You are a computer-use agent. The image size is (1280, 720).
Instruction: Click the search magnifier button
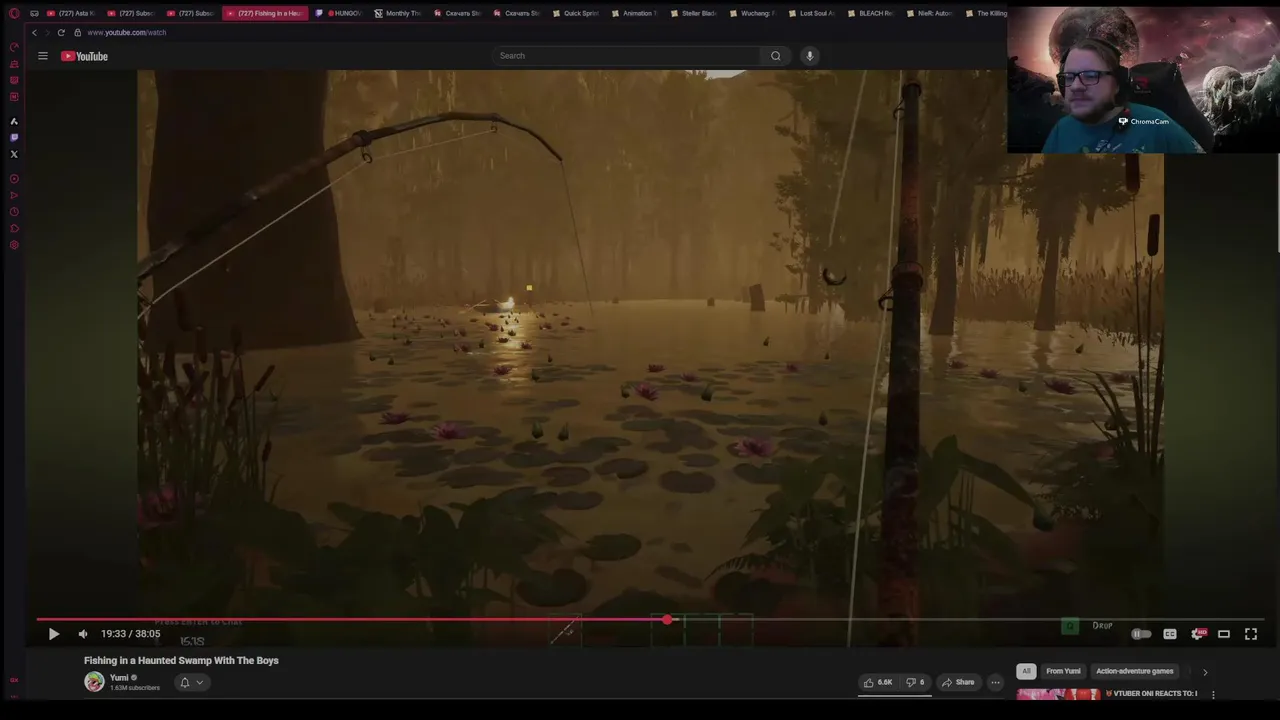(775, 56)
